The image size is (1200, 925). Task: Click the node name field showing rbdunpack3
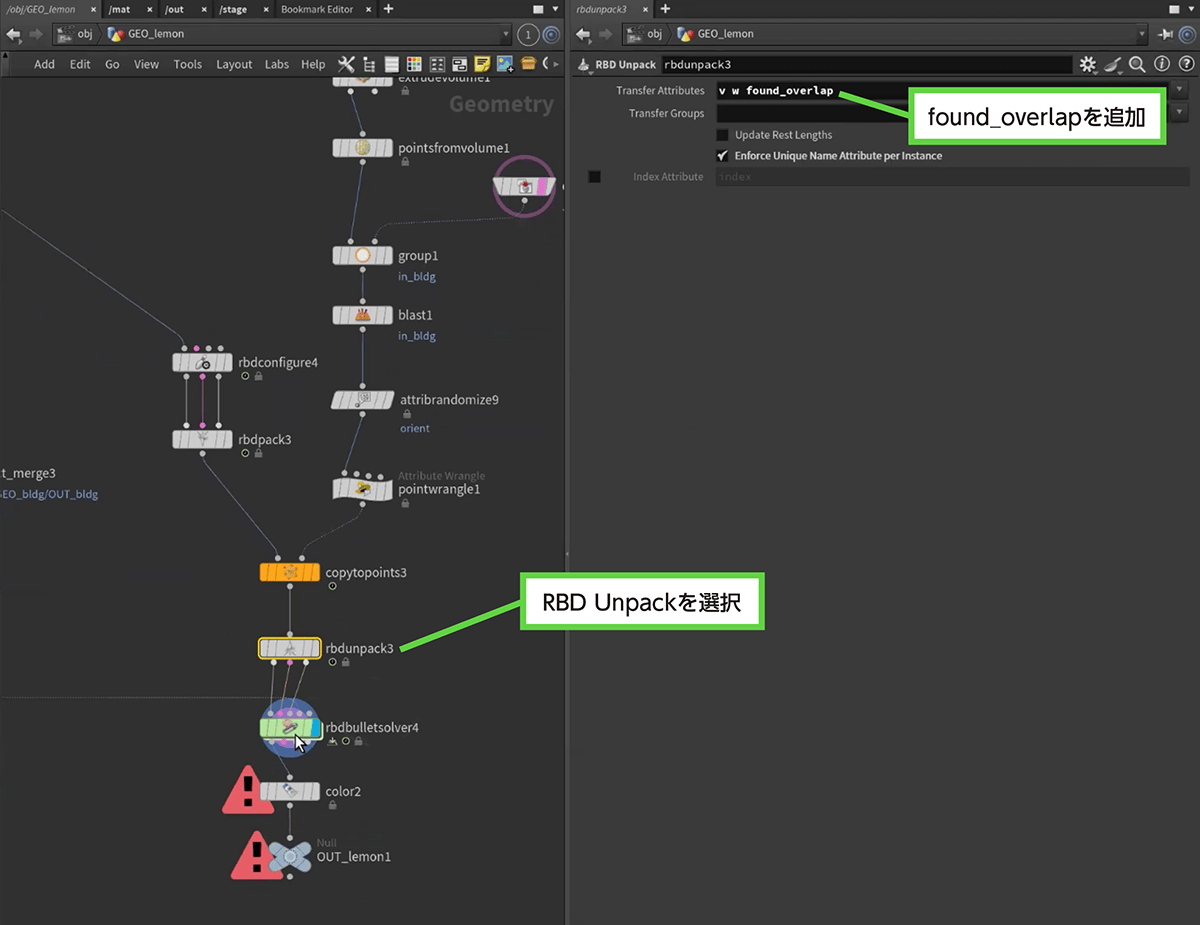(865, 65)
